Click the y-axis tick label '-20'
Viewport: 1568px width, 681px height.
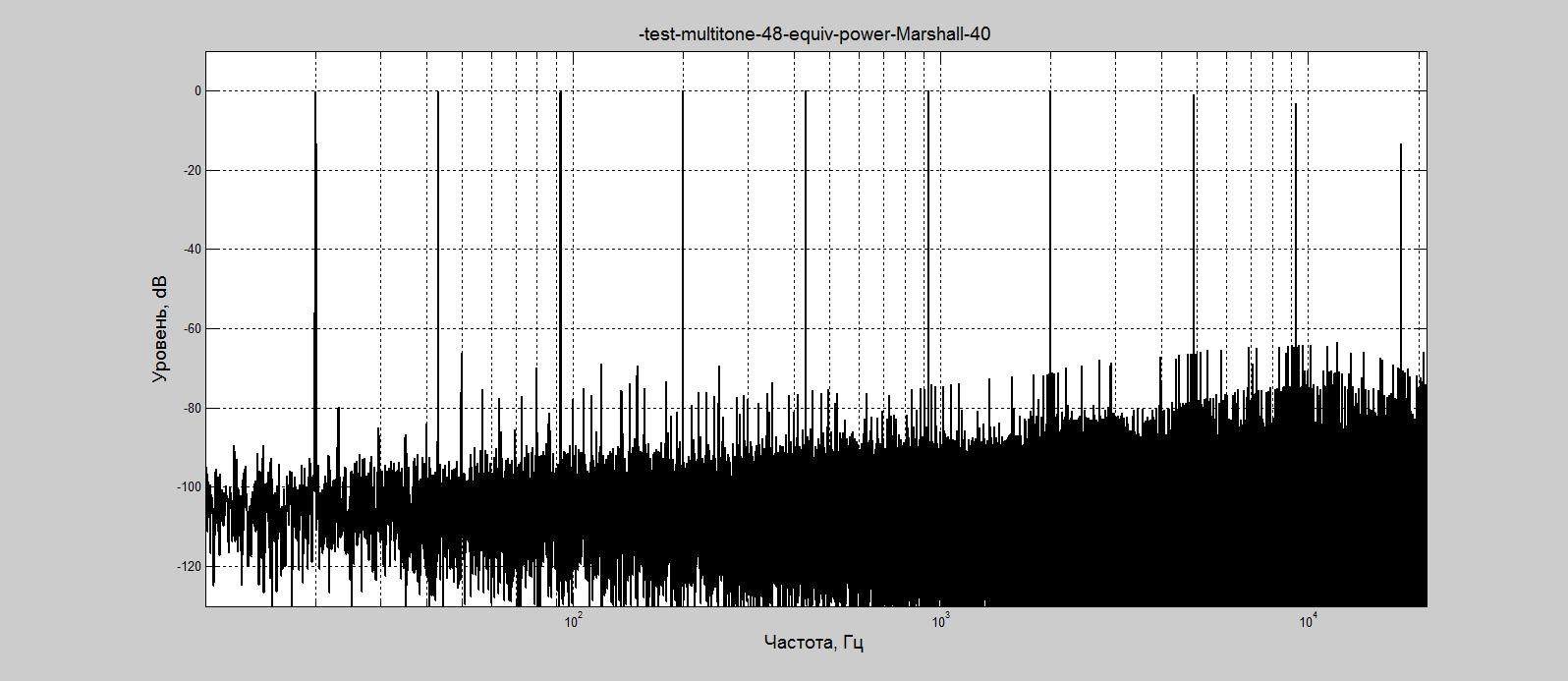(x=193, y=171)
